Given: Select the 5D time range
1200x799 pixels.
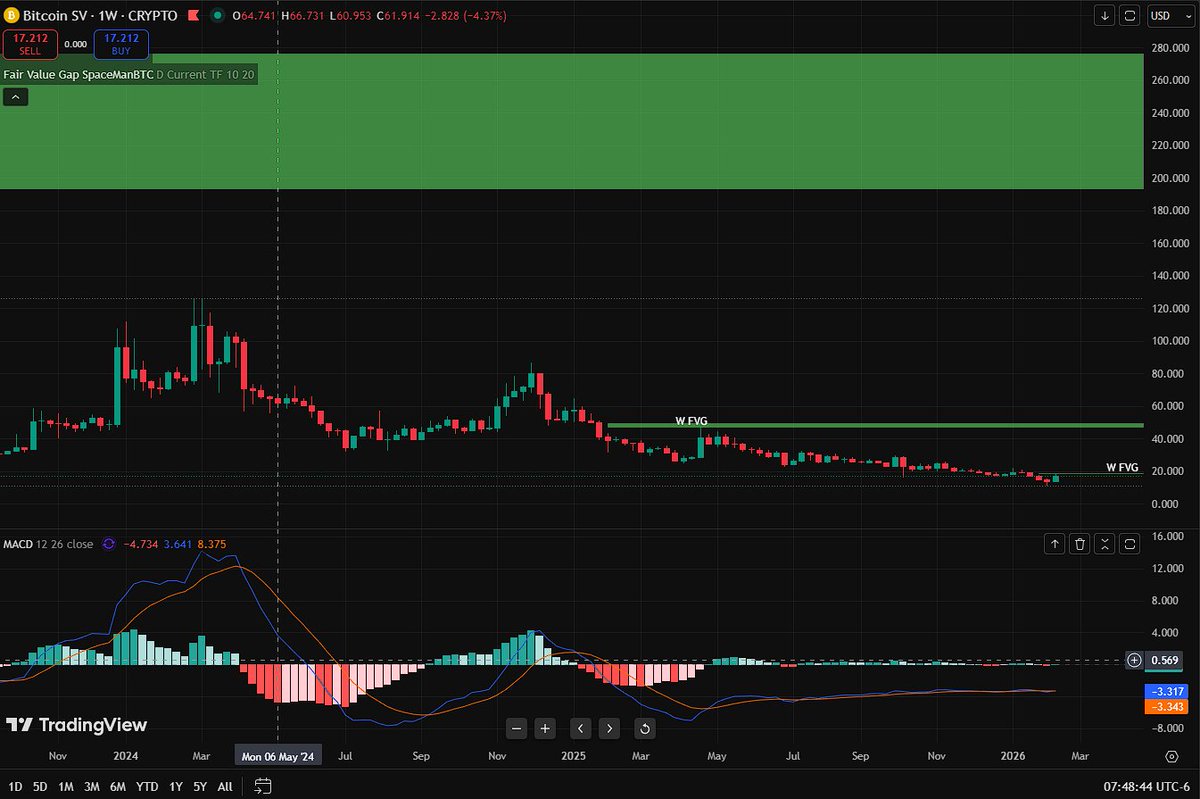Looking at the screenshot, I should coord(40,787).
